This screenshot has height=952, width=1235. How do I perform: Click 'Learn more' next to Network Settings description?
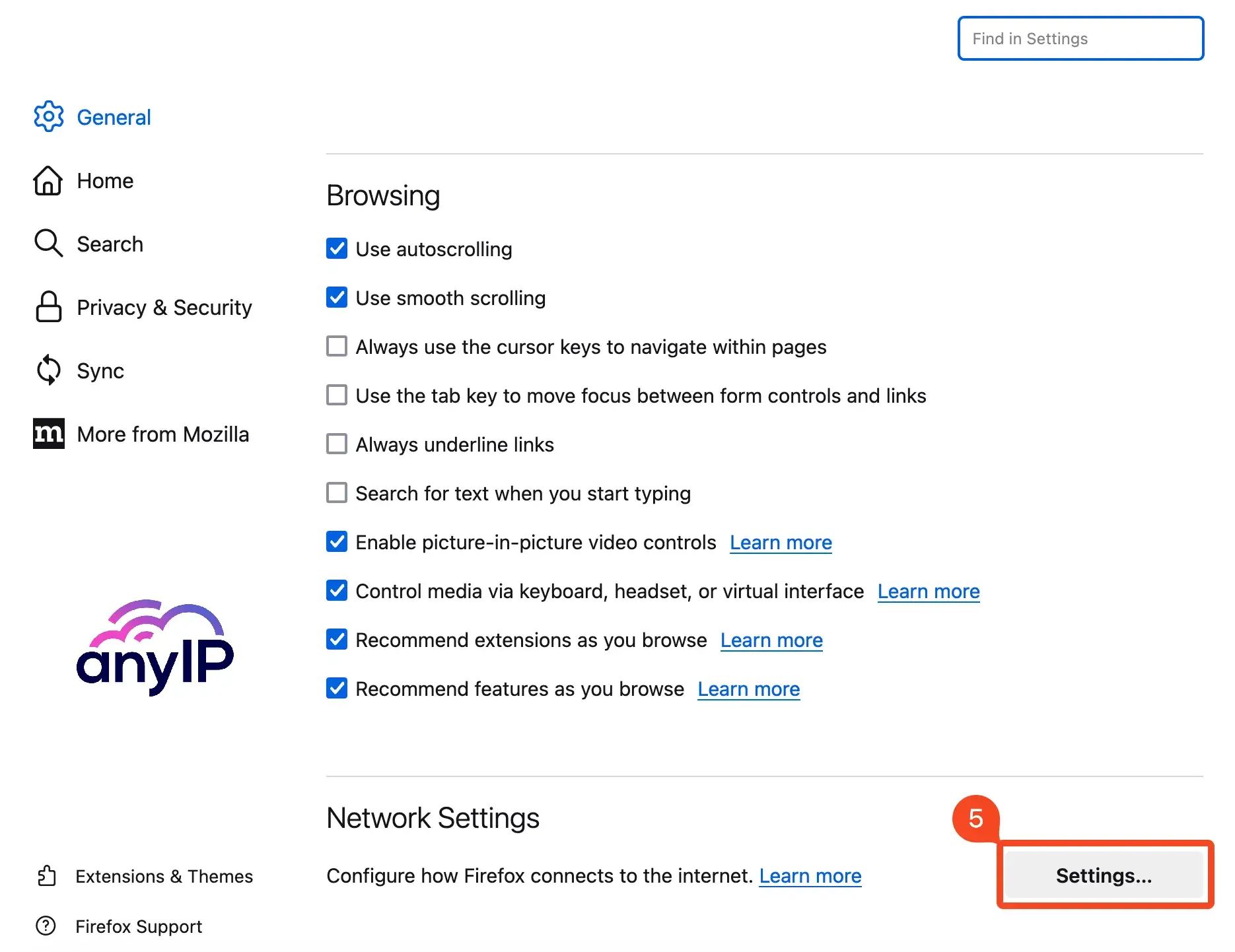point(810,875)
